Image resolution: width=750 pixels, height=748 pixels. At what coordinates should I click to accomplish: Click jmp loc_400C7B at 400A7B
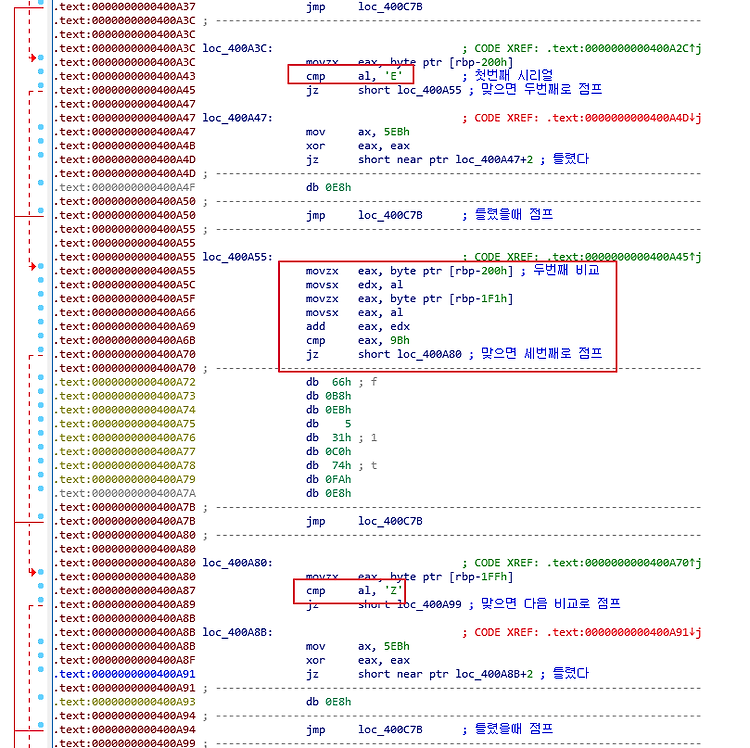[x=364, y=521]
